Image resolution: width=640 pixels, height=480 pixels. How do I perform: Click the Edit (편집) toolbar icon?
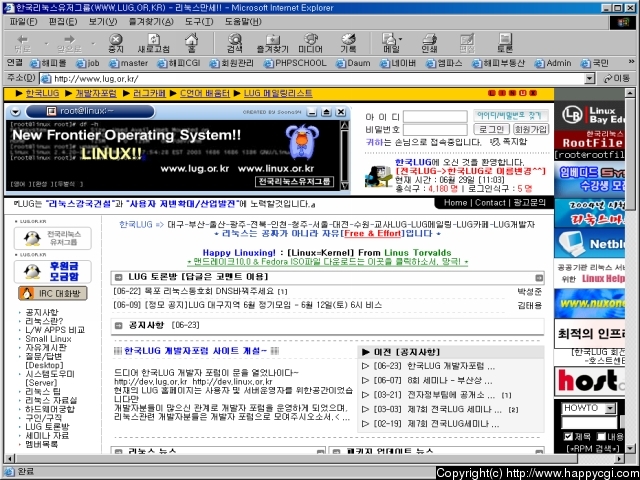click(467, 39)
